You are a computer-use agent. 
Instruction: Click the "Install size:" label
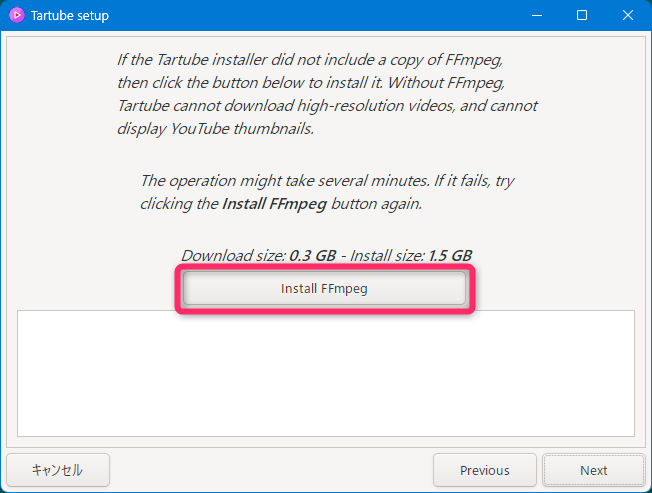385,255
